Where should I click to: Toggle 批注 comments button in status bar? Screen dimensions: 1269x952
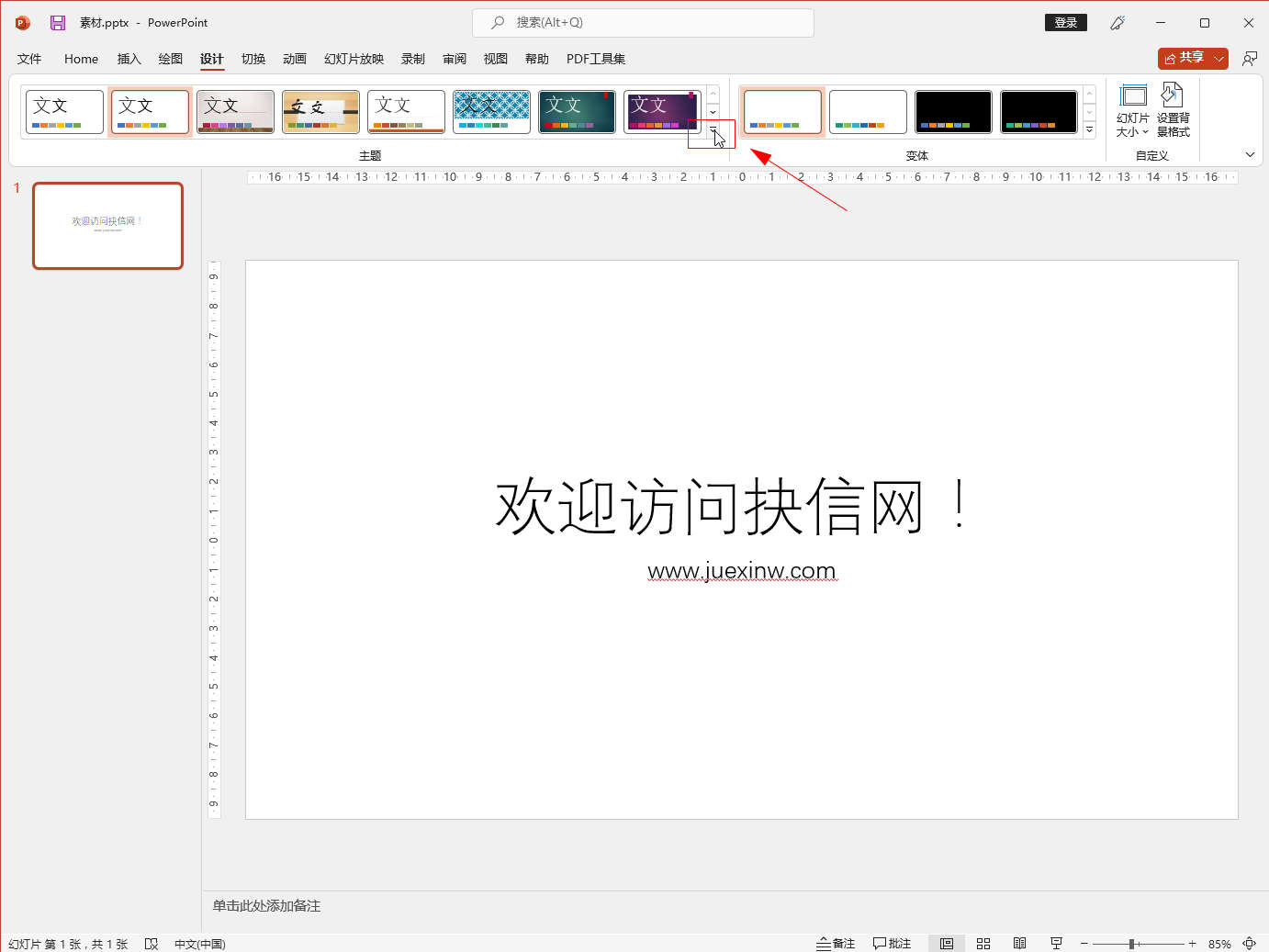pyautogui.click(x=892, y=944)
